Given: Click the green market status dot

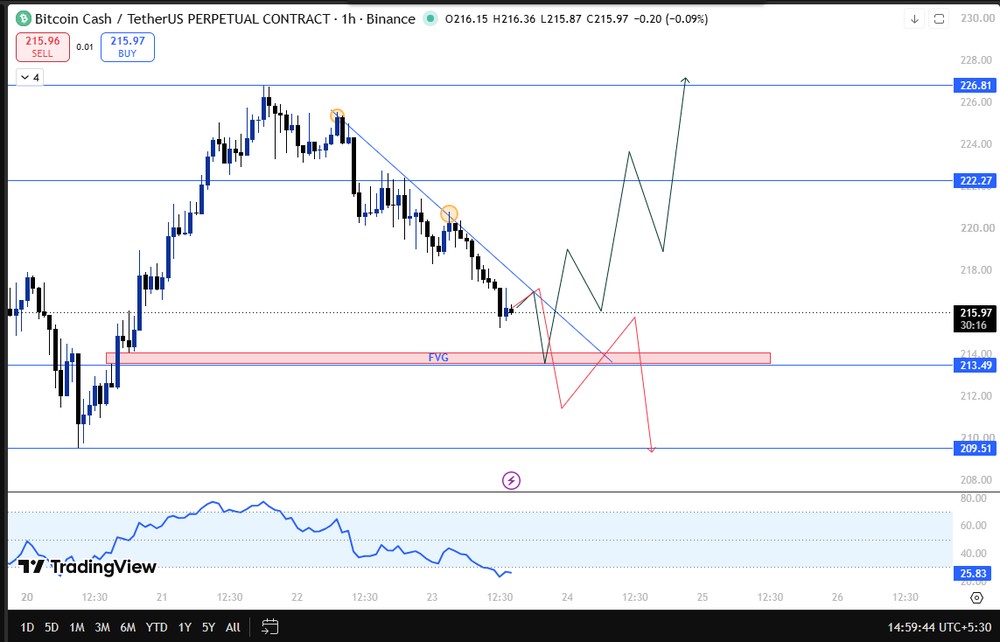Looking at the screenshot, I should point(430,19).
